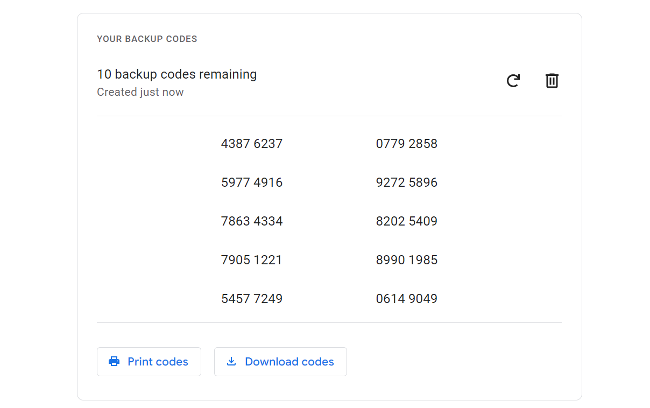Click the refresh icon to regenerate backup codes
Viewport: 650px width, 408px height.
513,80
